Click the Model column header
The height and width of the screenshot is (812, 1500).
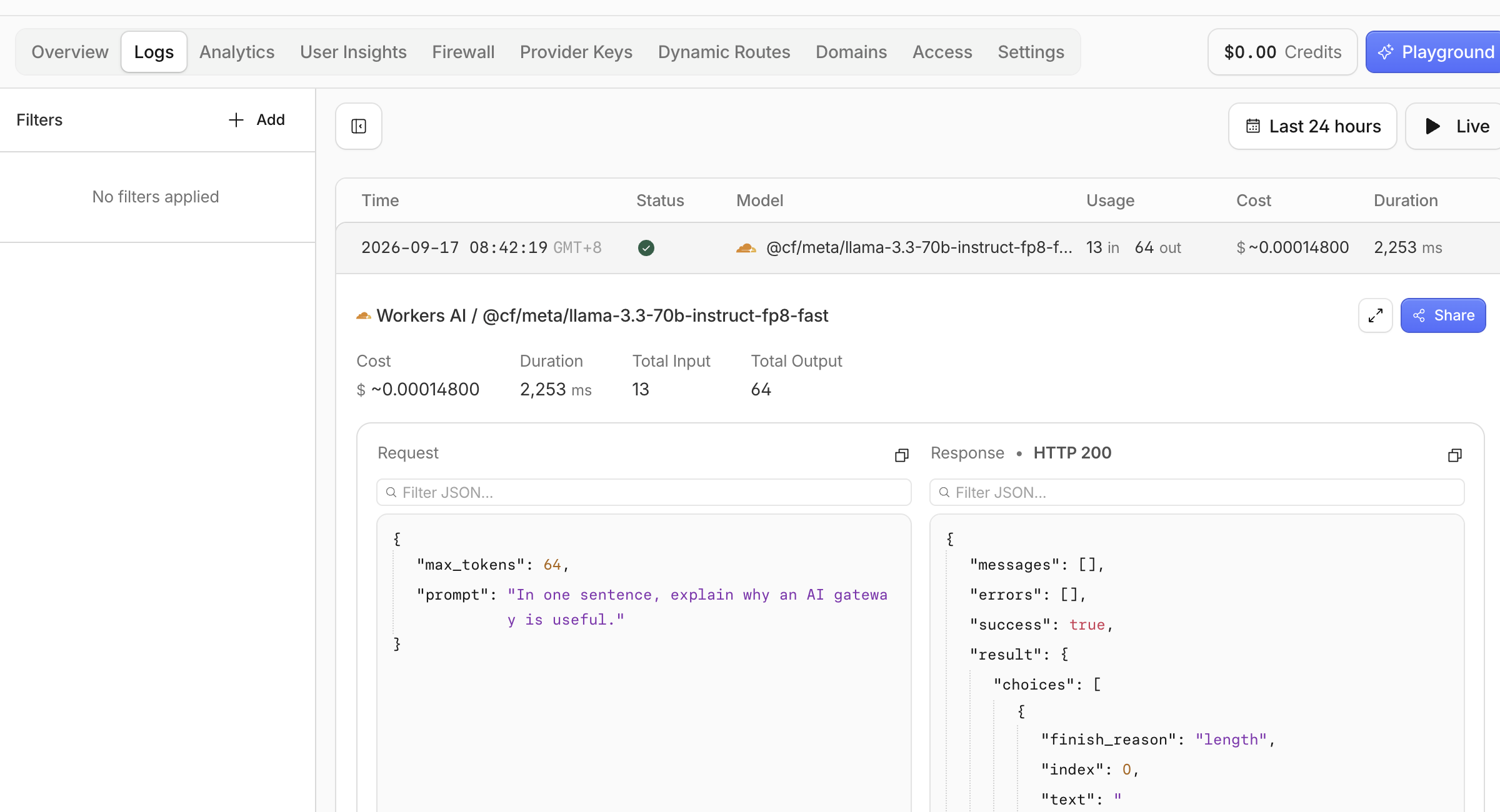[759, 201]
